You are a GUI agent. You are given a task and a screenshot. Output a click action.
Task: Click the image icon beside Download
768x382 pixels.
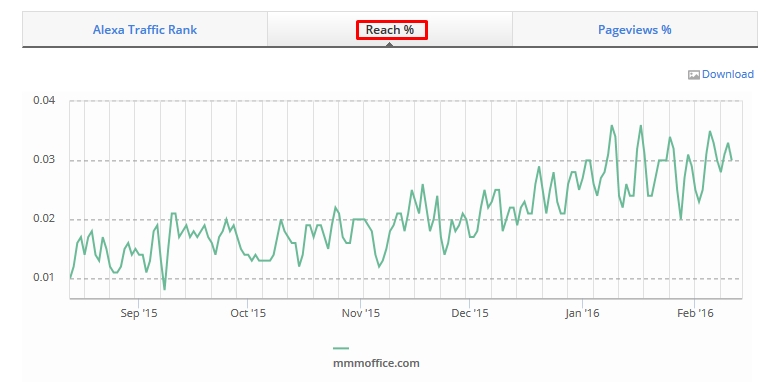(694, 75)
